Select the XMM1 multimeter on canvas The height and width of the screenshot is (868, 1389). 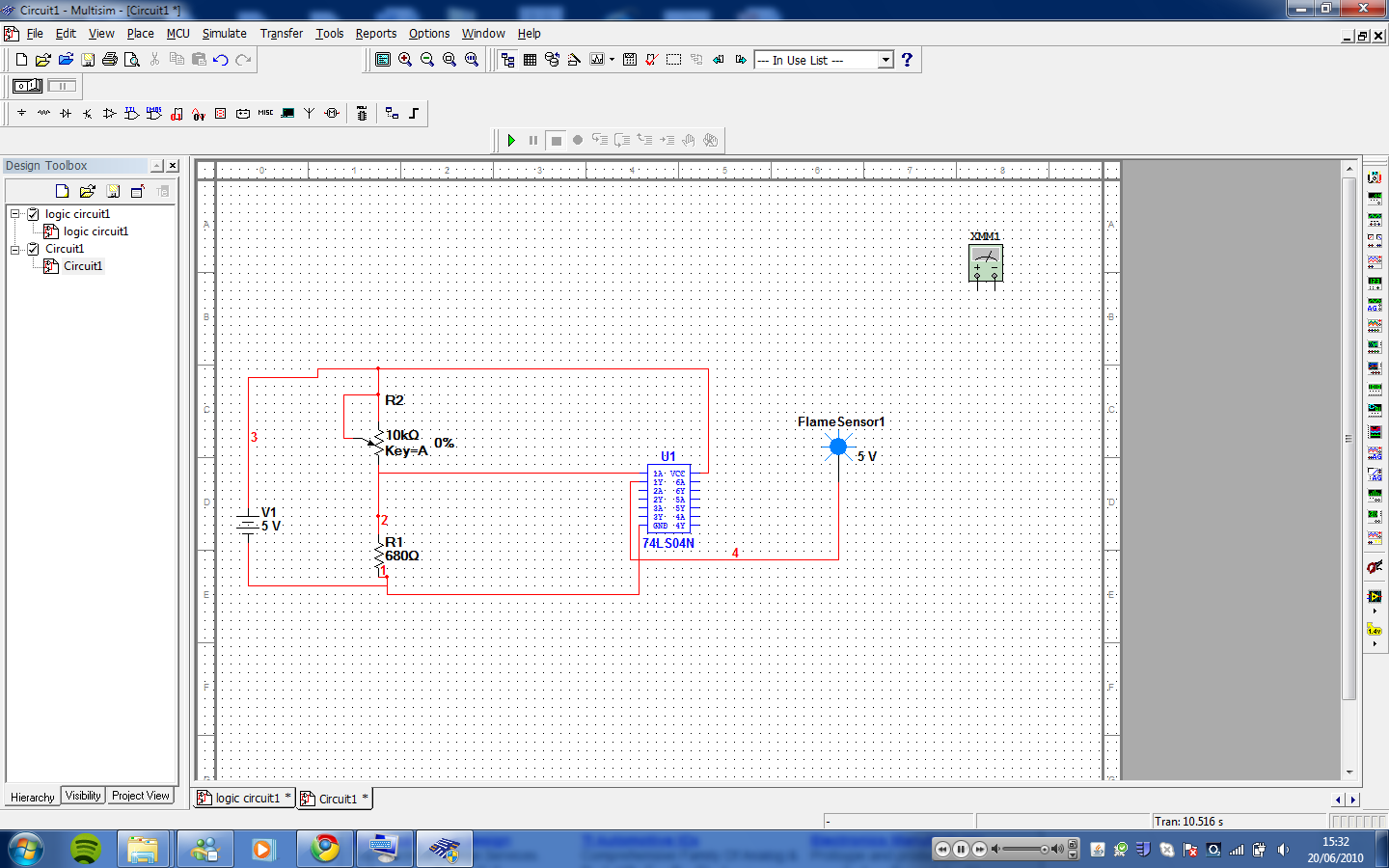986,262
